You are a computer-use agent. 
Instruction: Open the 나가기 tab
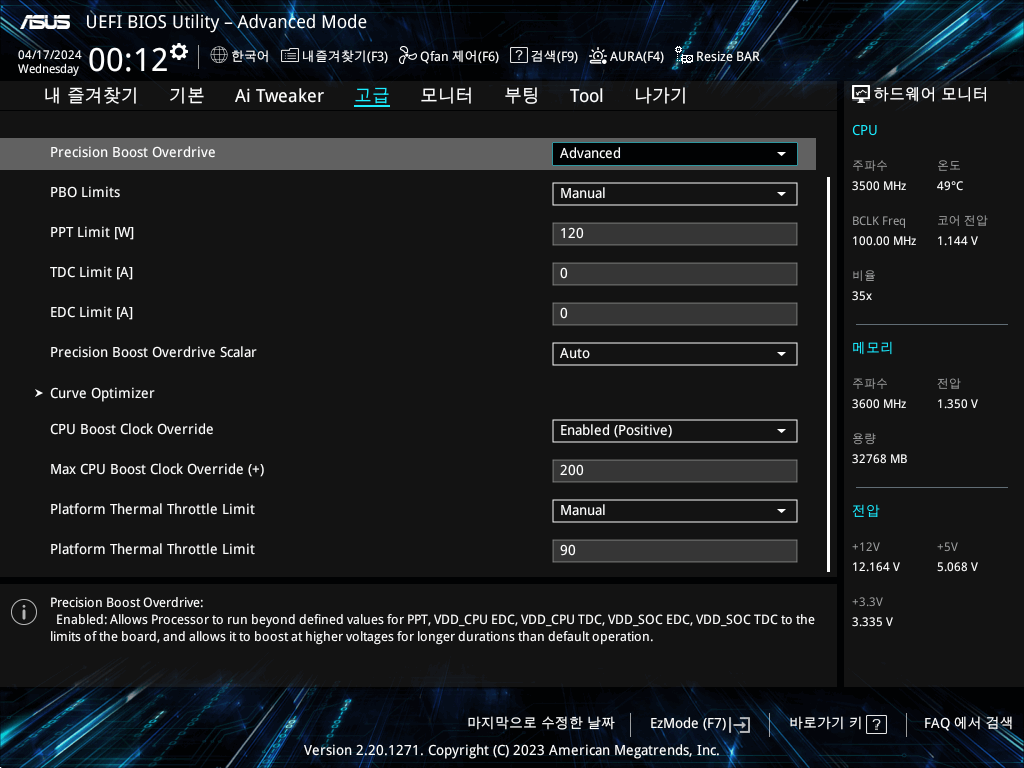click(x=660, y=96)
